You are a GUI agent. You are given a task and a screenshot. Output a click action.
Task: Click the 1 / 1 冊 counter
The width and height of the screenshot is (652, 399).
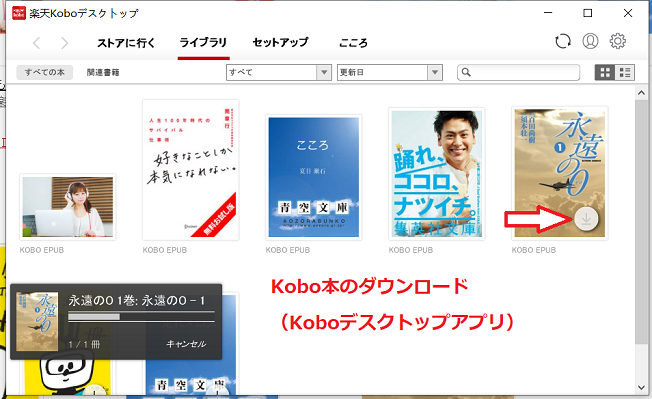point(84,345)
